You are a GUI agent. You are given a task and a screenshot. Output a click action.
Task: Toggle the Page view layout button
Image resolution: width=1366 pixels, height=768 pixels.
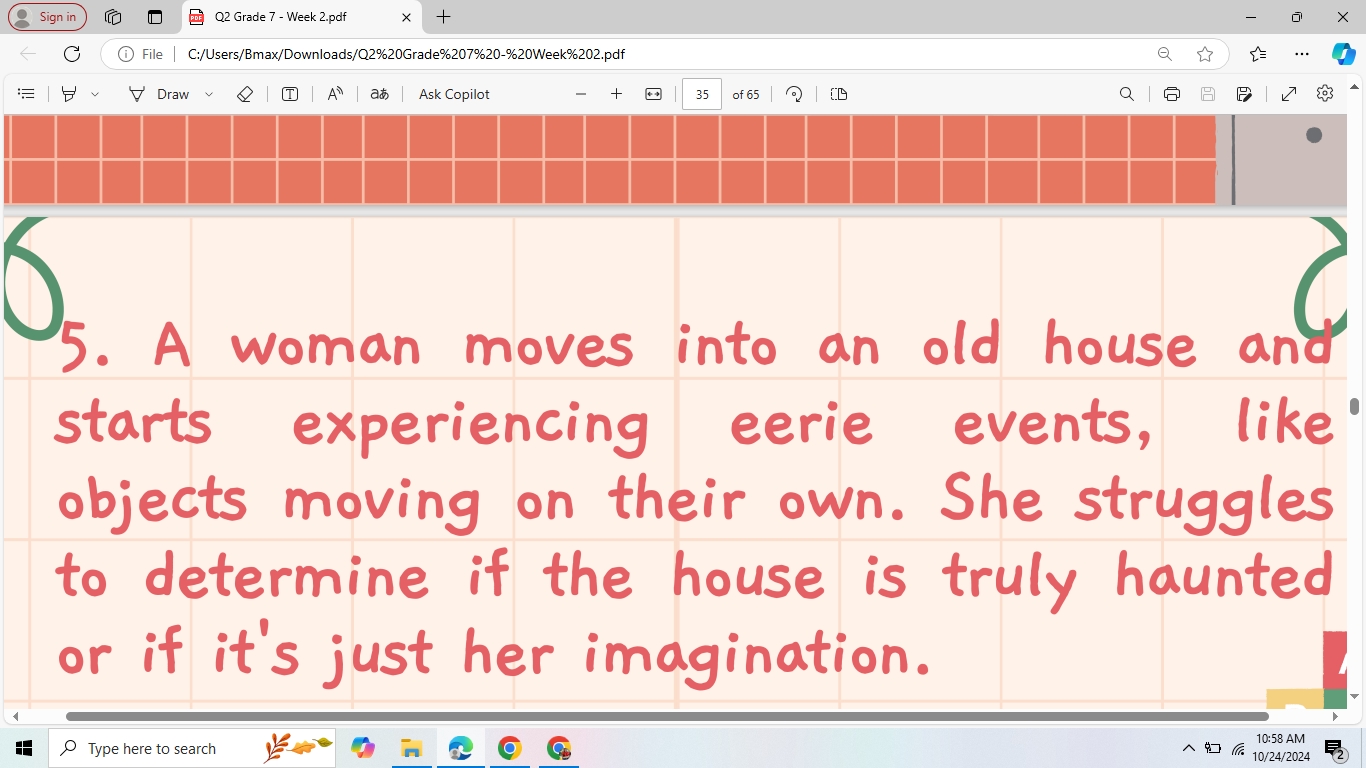[x=839, y=94]
